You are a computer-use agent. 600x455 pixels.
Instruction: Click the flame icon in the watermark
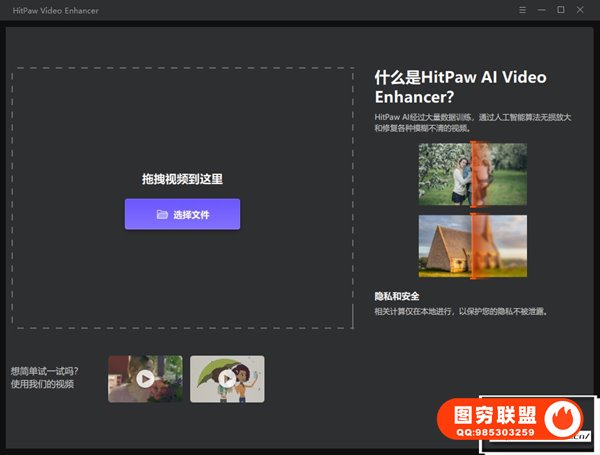click(570, 419)
